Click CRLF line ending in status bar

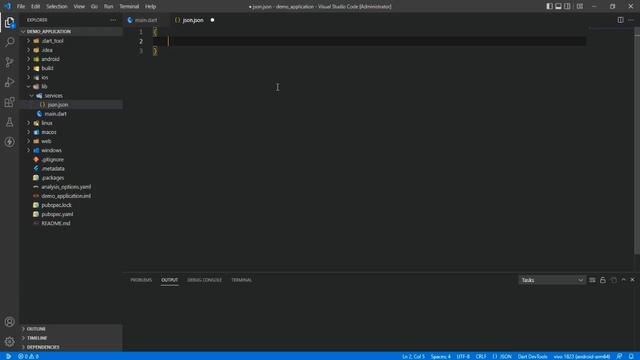(481, 356)
